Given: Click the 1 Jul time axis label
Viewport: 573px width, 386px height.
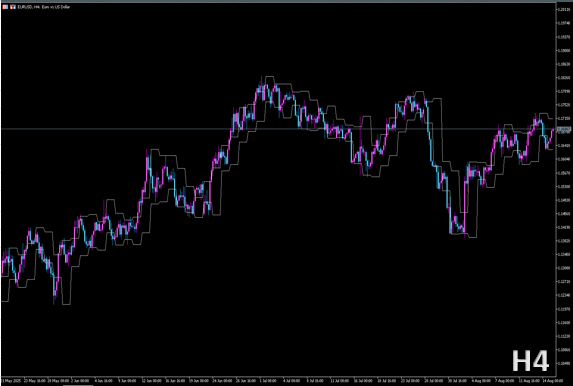Looking at the screenshot, I should (269, 381).
